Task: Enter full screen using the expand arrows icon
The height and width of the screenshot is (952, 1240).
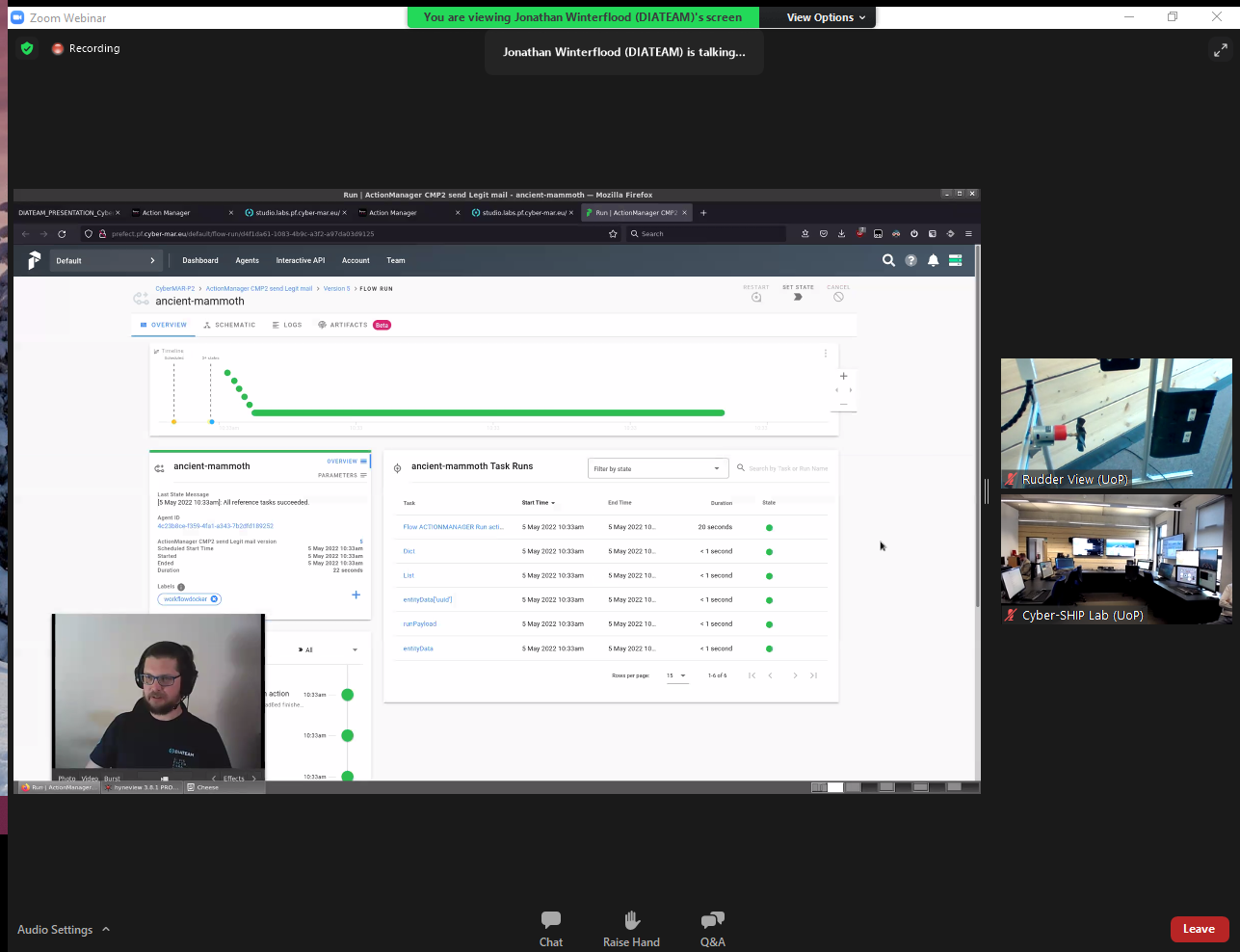Action: (1220, 51)
